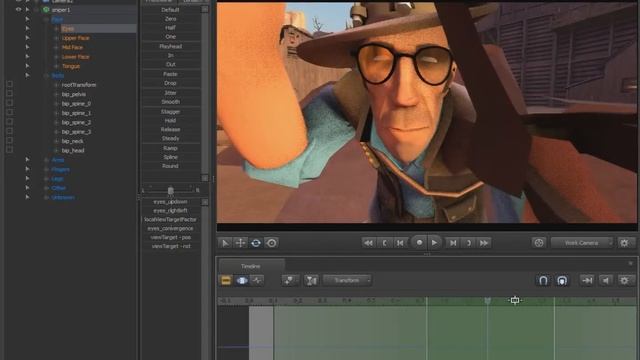Toggle the first magnet snap icon

coord(543,280)
